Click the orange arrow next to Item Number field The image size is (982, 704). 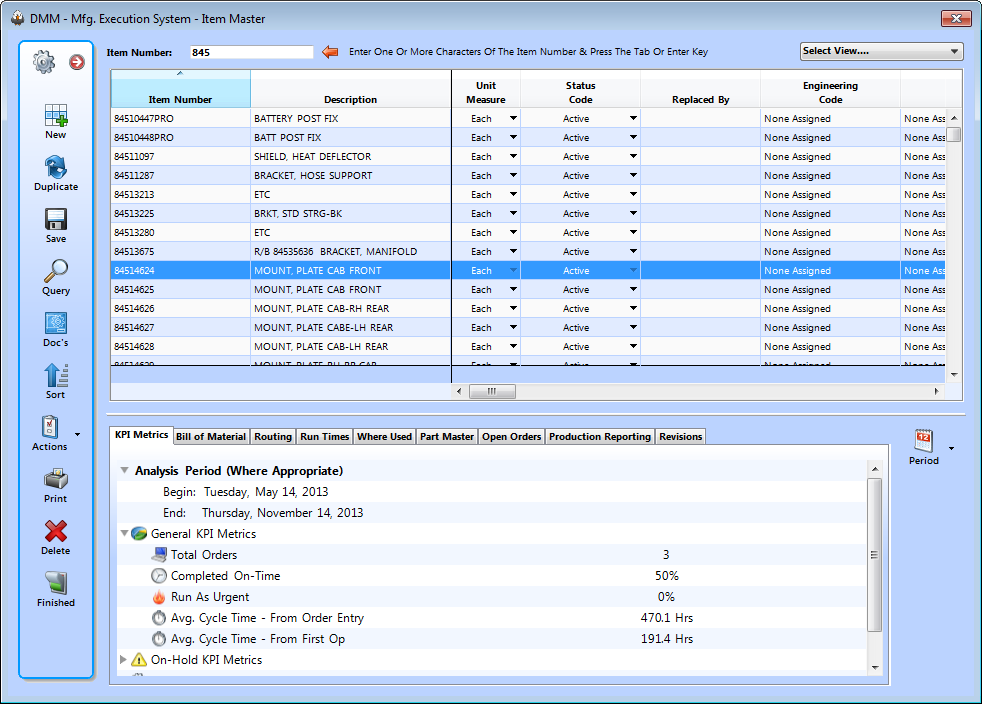point(330,52)
